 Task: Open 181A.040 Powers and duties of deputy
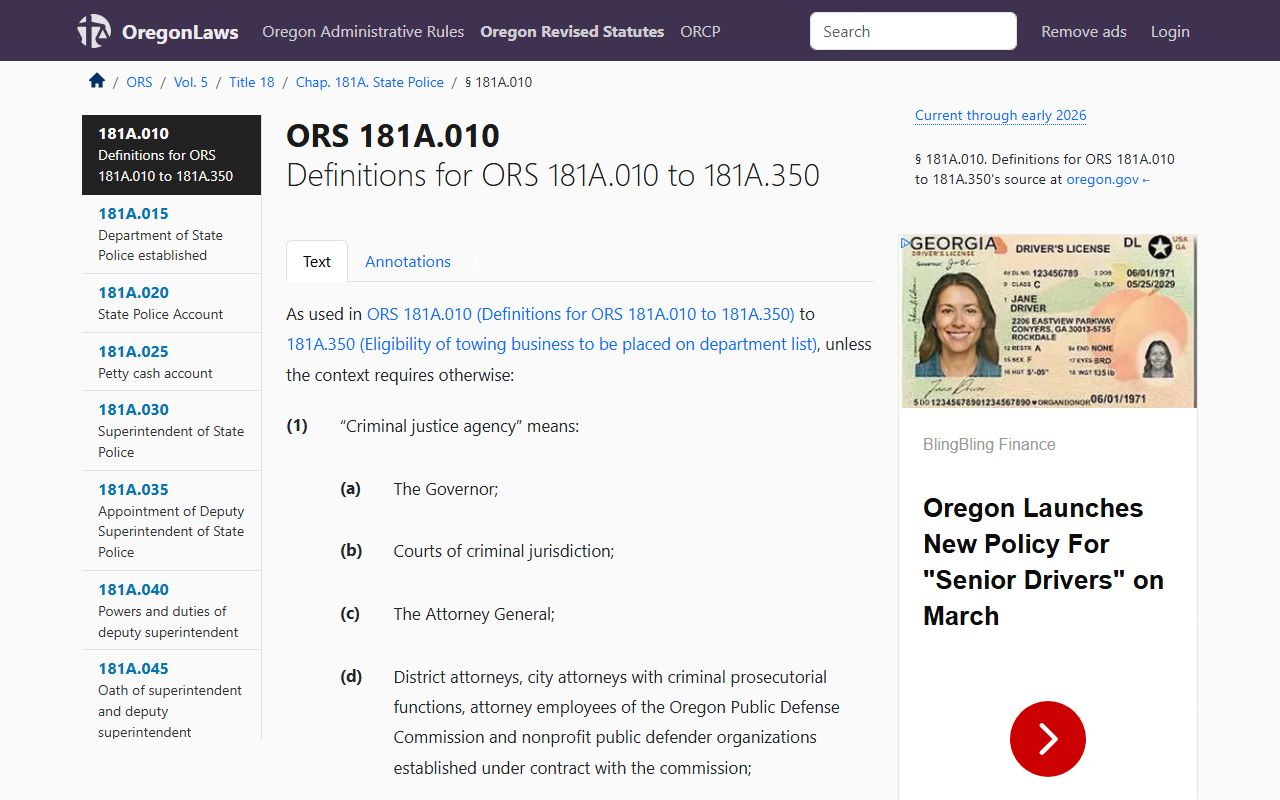[x=171, y=610]
